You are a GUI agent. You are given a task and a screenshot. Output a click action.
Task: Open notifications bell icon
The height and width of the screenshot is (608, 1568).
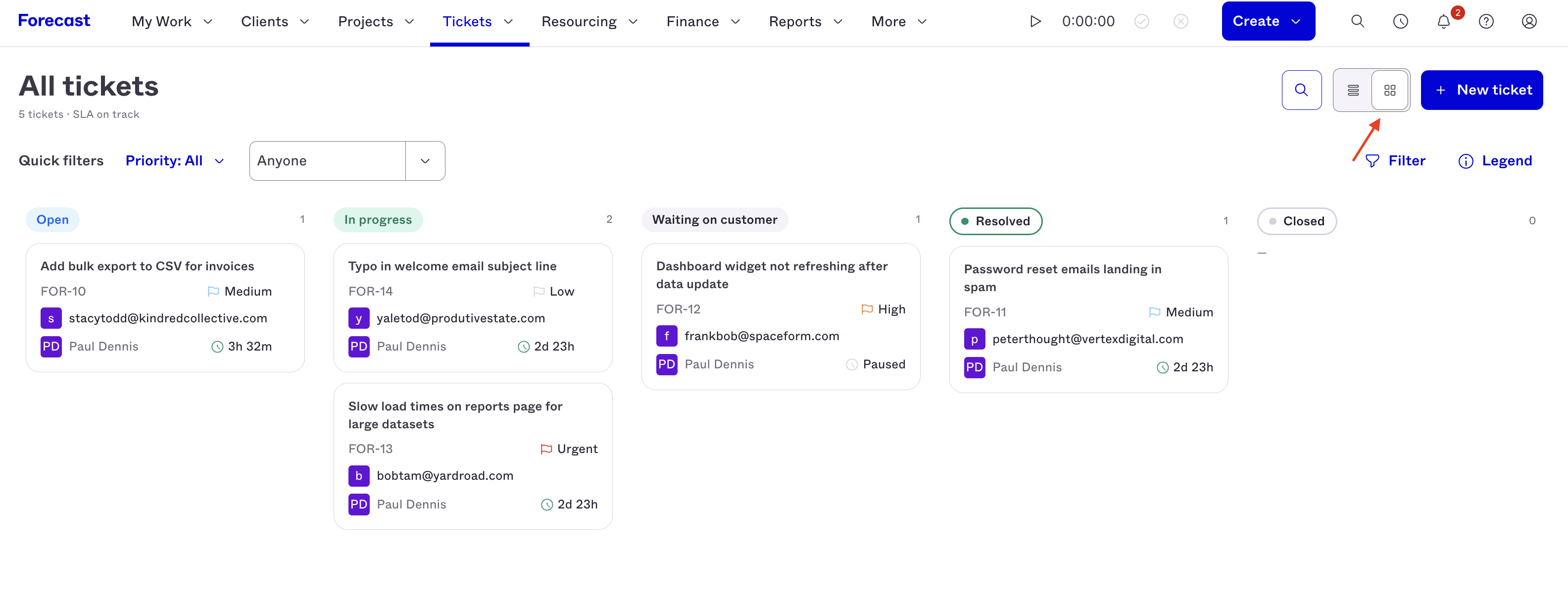pyautogui.click(x=1444, y=21)
